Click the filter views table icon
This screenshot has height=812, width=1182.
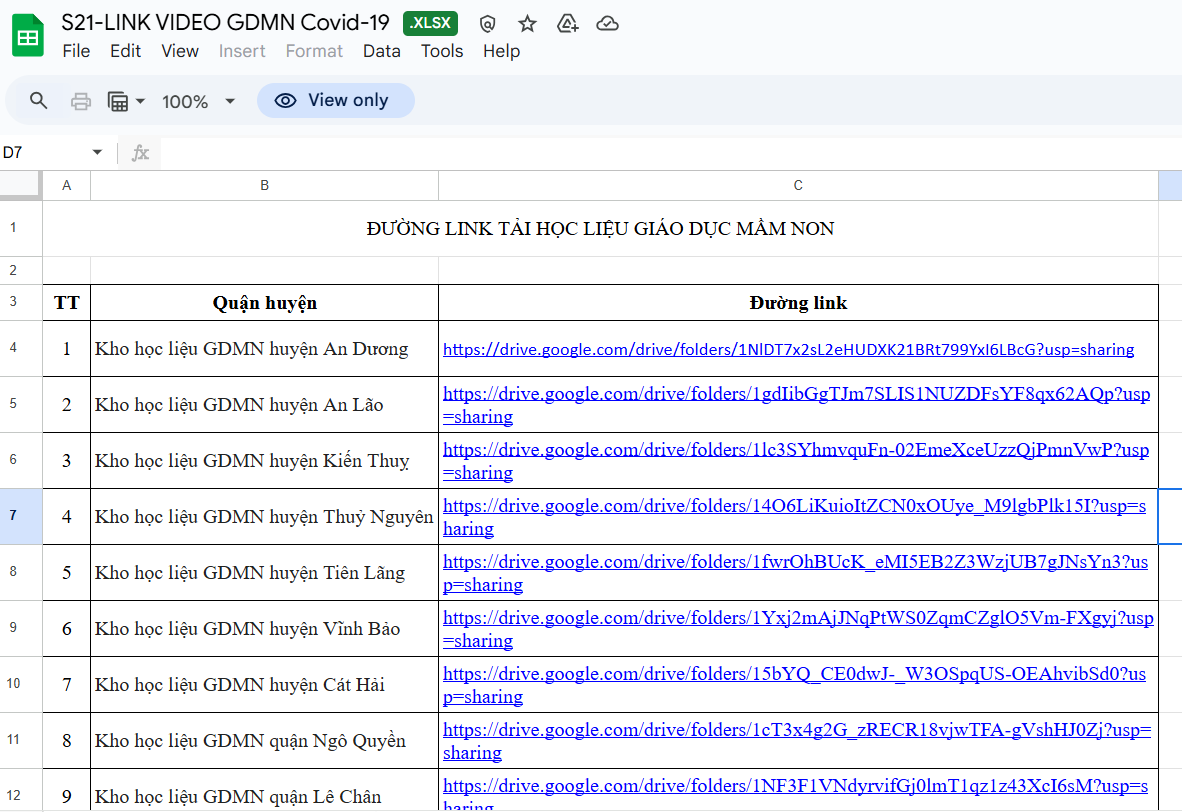point(118,101)
